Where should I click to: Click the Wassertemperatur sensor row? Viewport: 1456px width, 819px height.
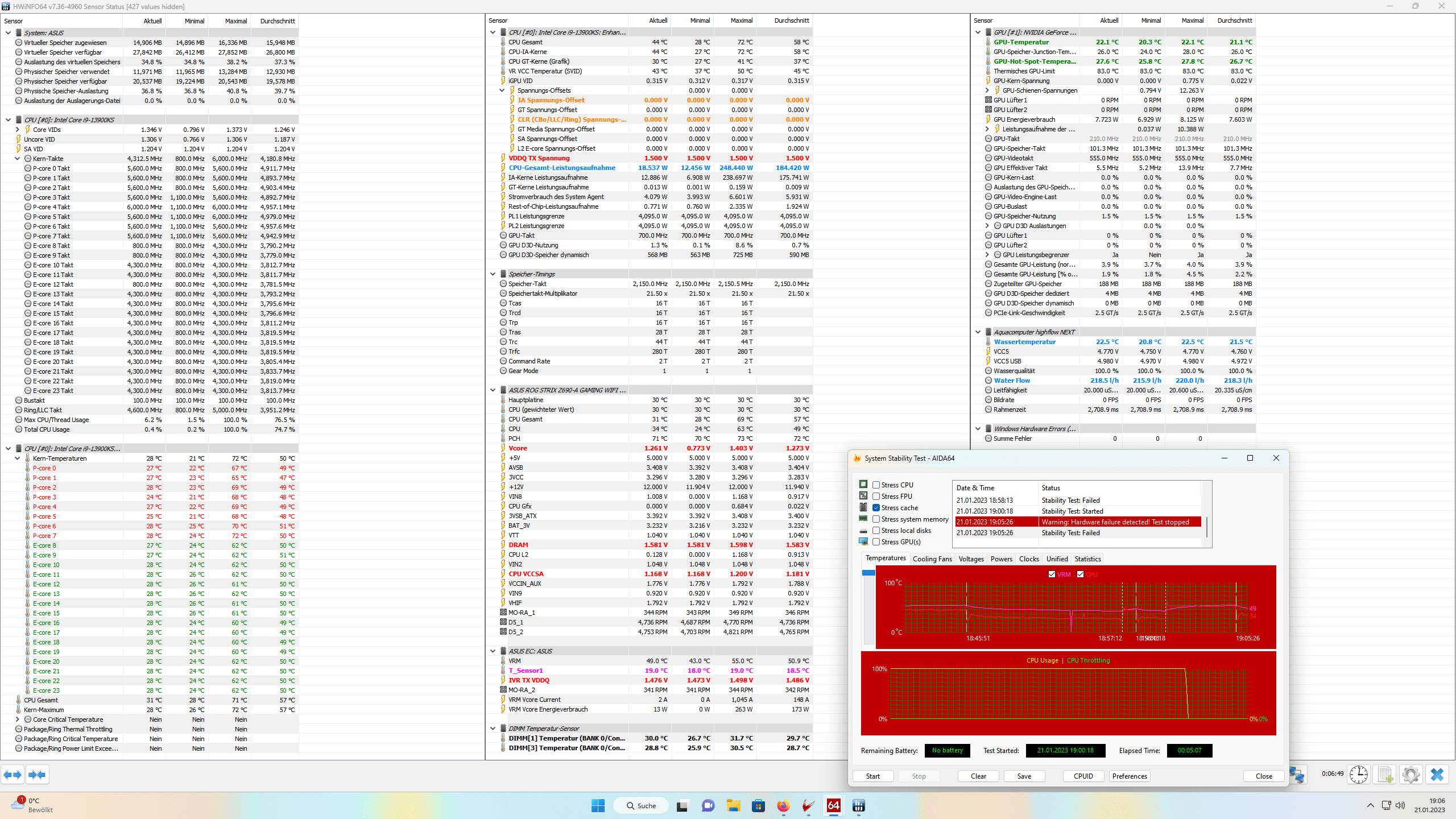tap(1119, 342)
